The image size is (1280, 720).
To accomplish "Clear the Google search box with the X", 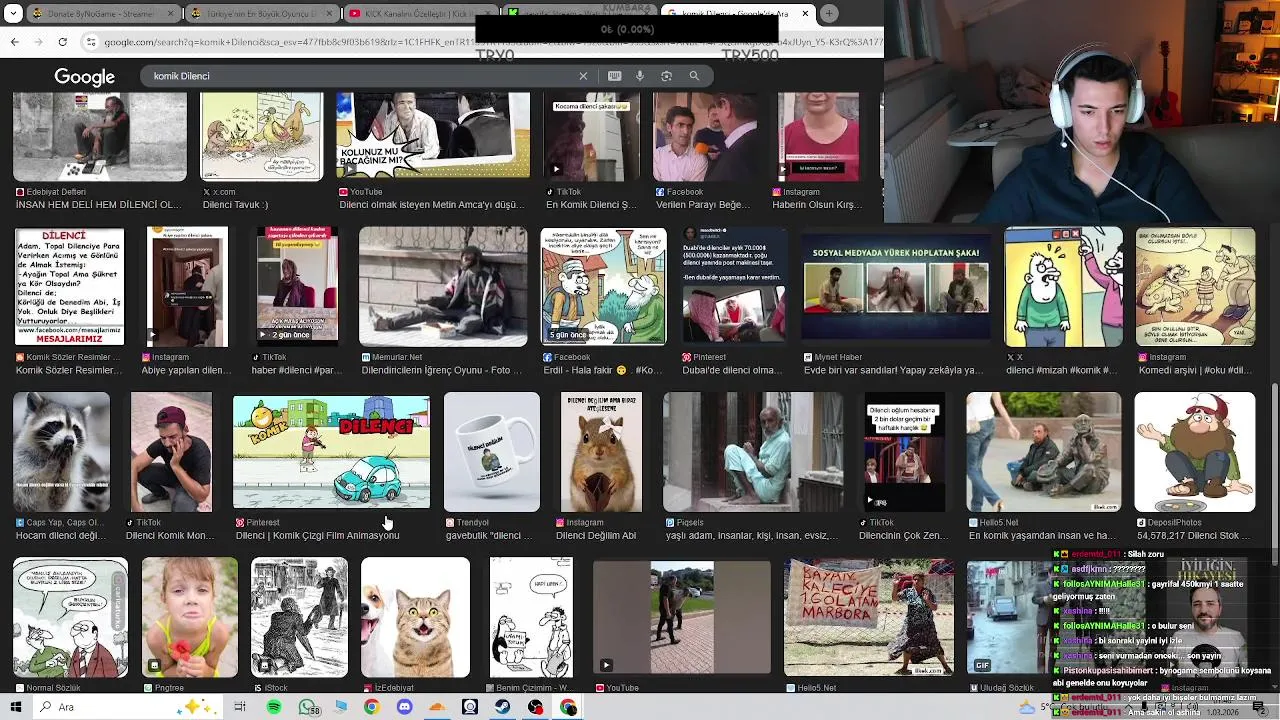I will click(x=583, y=76).
